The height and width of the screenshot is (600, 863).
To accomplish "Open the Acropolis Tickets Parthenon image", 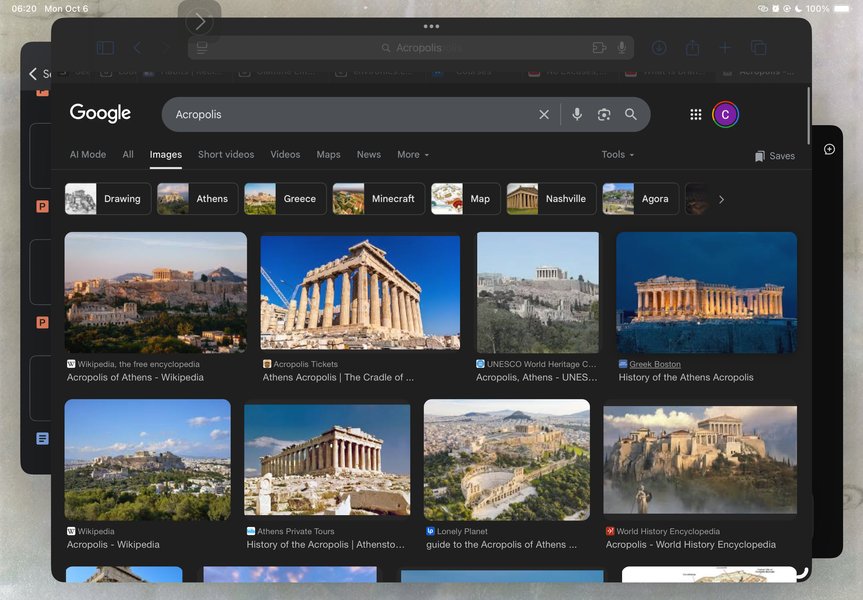I will pos(360,291).
